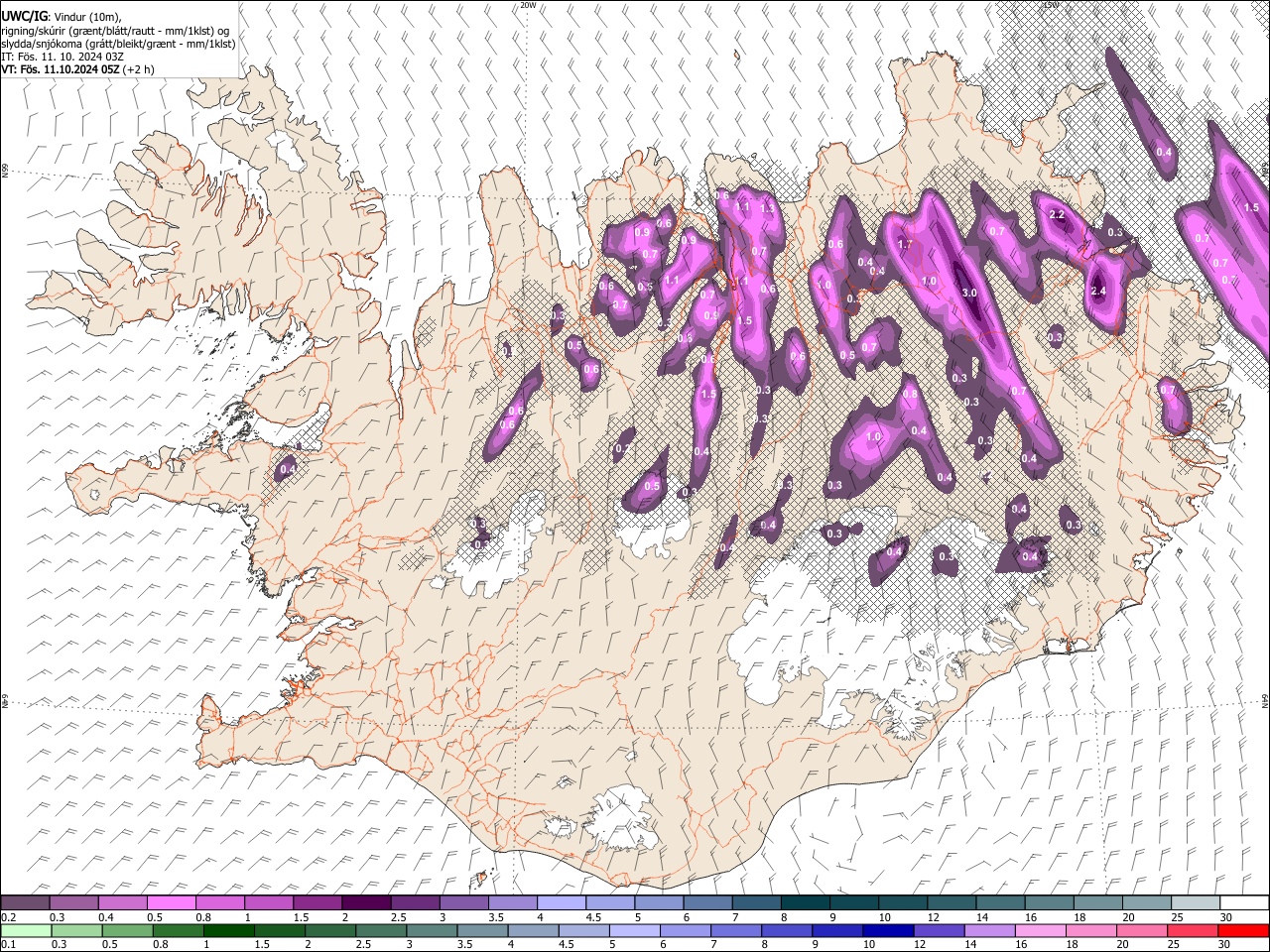
Task: Click the 'UWC/IG' title text
Action: (24, 16)
